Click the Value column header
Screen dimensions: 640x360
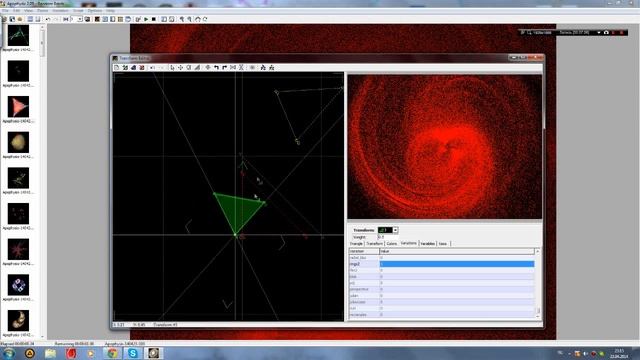click(x=457, y=251)
